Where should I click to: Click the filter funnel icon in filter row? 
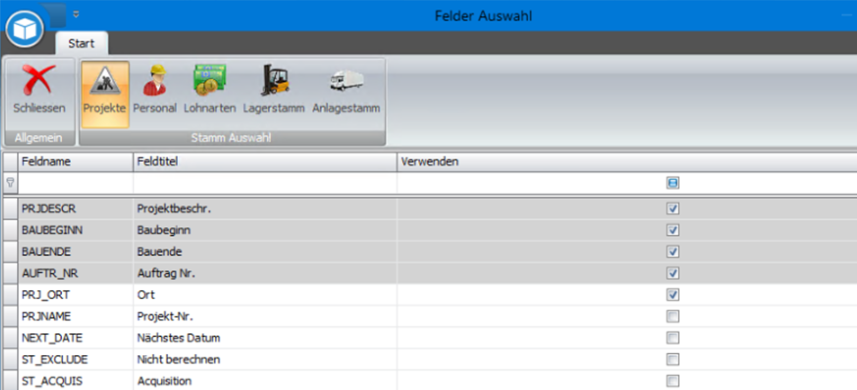[9, 184]
